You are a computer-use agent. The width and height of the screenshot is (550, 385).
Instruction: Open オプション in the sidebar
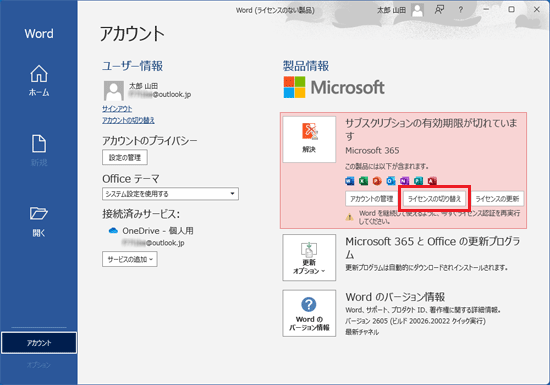[x=39, y=365]
